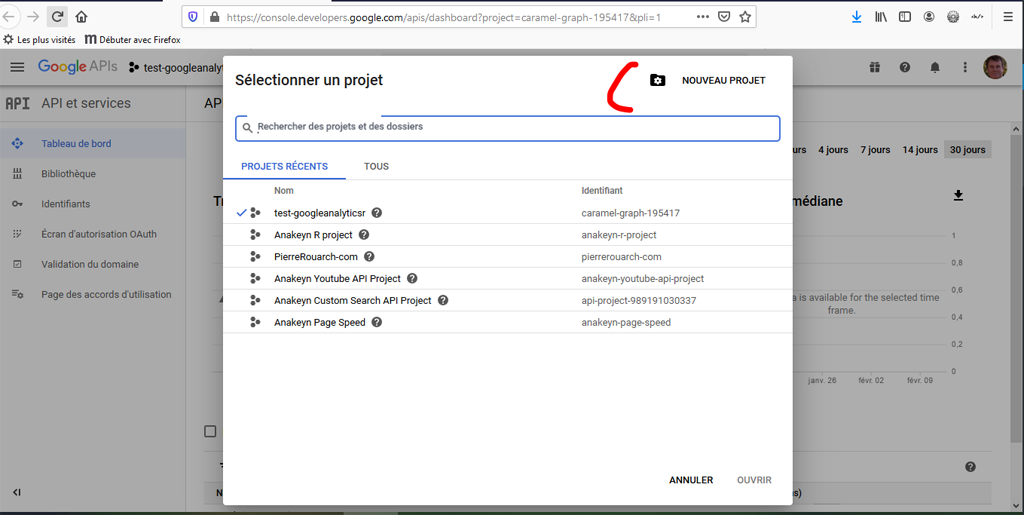Image resolution: width=1024 pixels, height=515 pixels.
Task: Open Firefox Downloads arrow
Action: click(856, 17)
